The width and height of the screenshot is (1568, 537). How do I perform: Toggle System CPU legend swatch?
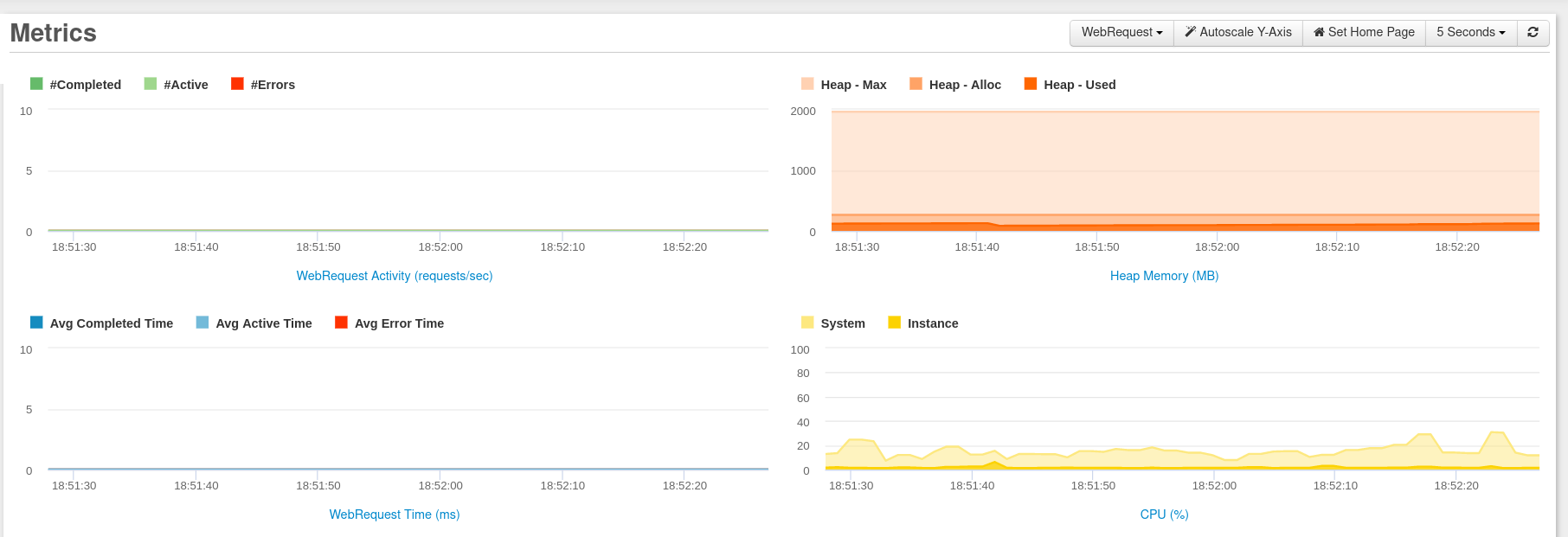(x=807, y=323)
